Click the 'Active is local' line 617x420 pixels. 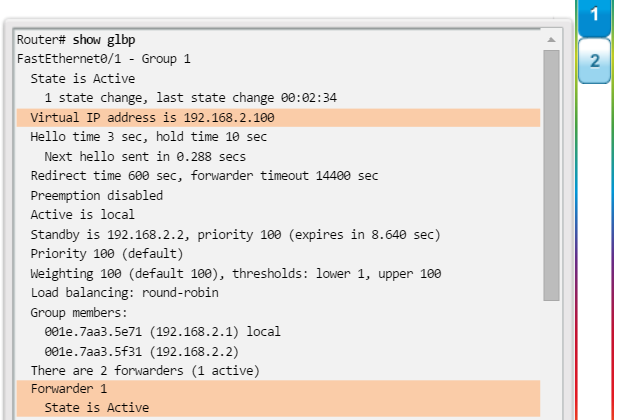coord(82,215)
